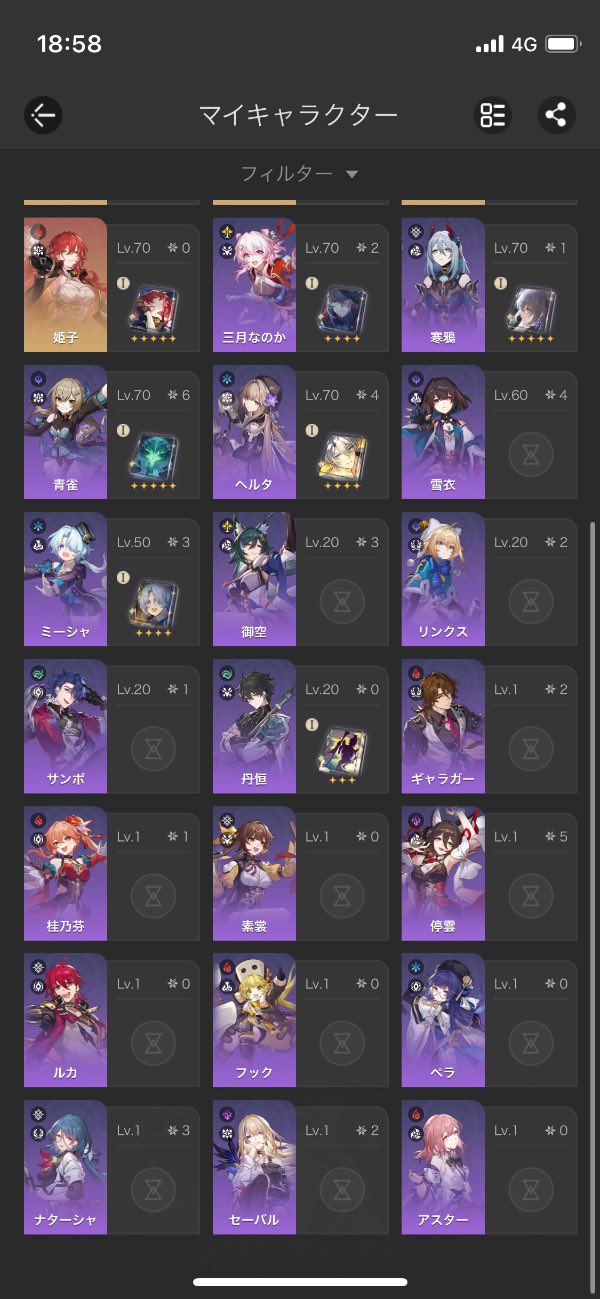Open 寒鴉 character portrait

tap(443, 285)
